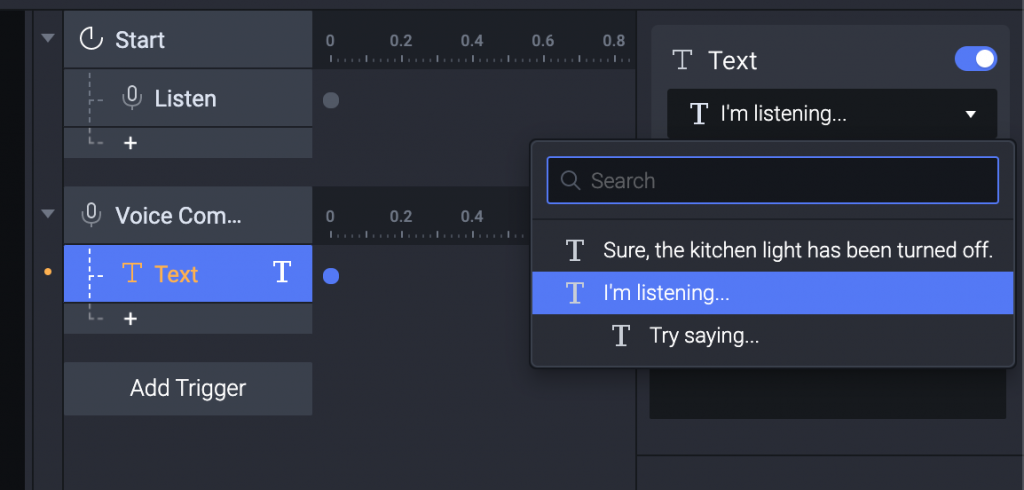
Task: Click the Listen keyframe dot on timeline
Action: 331,100
